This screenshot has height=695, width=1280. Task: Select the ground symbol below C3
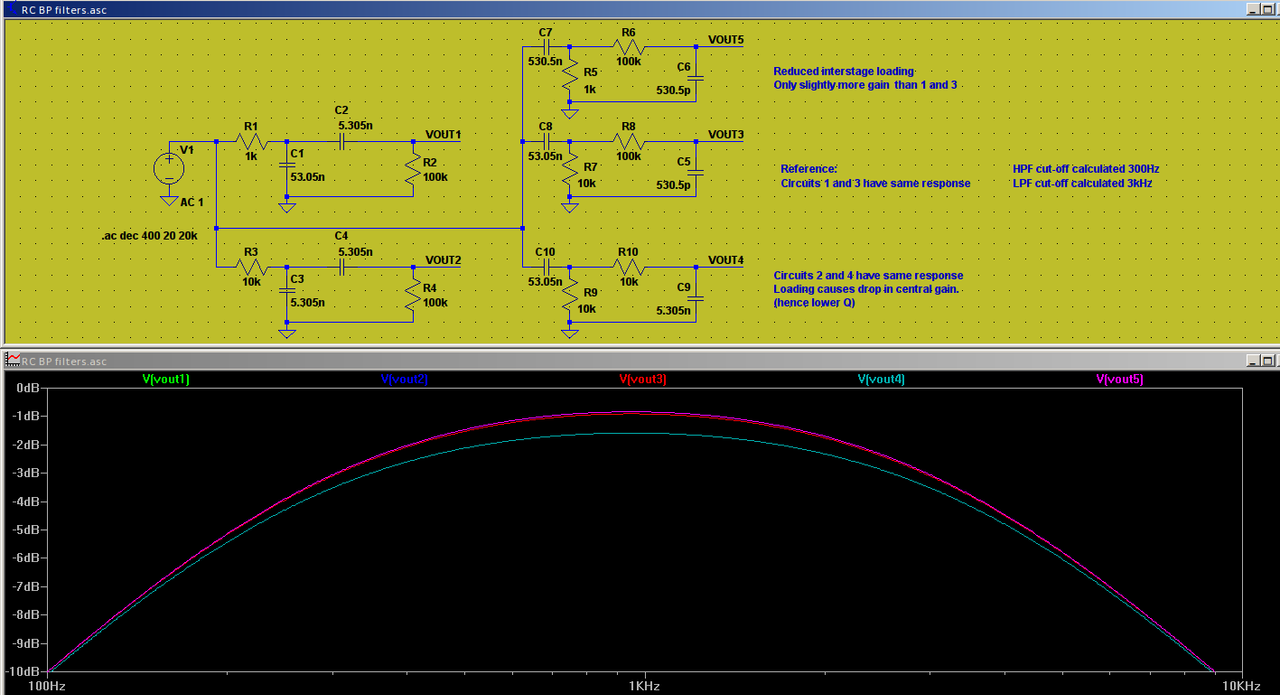click(x=287, y=333)
